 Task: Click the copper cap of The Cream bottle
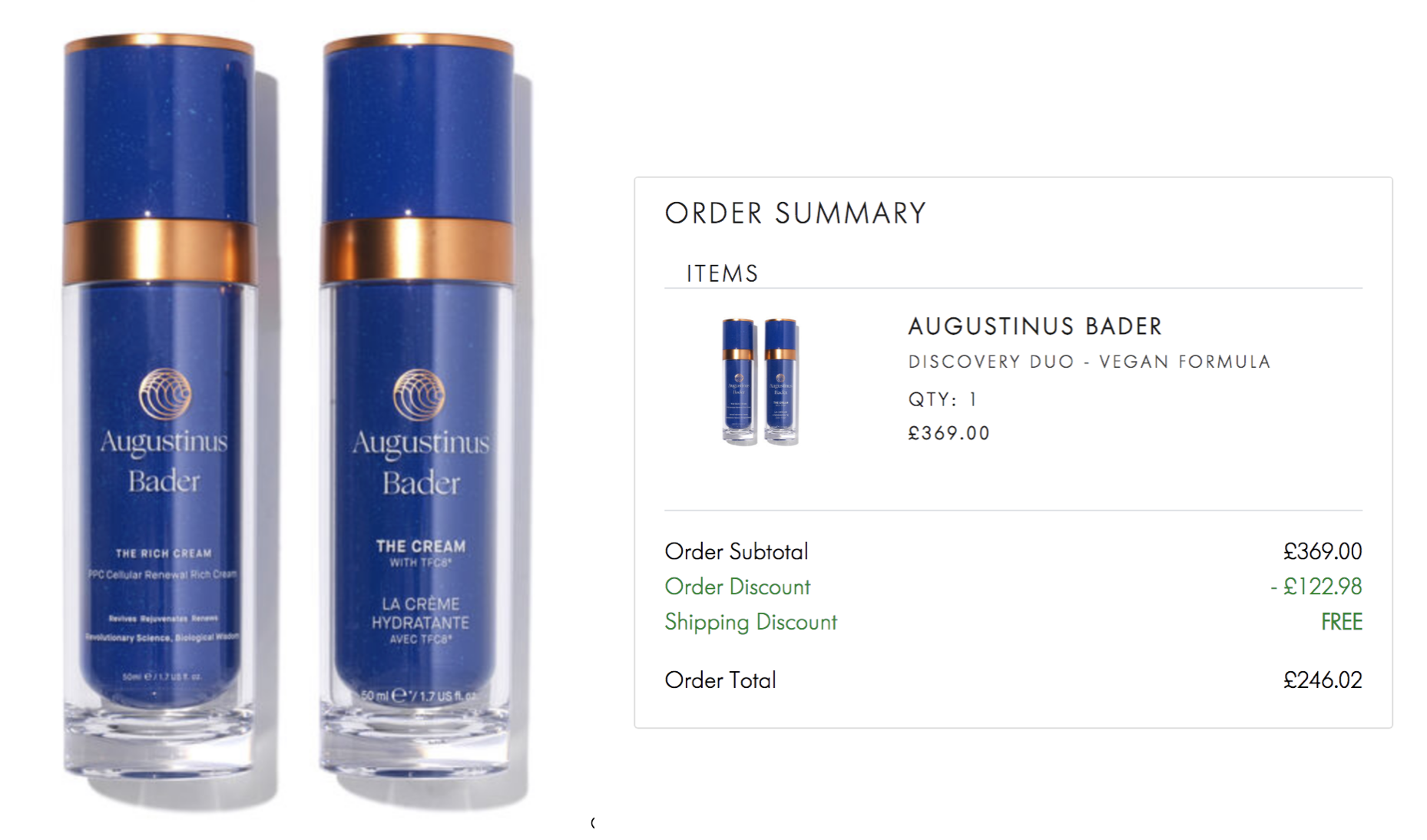(419, 251)
